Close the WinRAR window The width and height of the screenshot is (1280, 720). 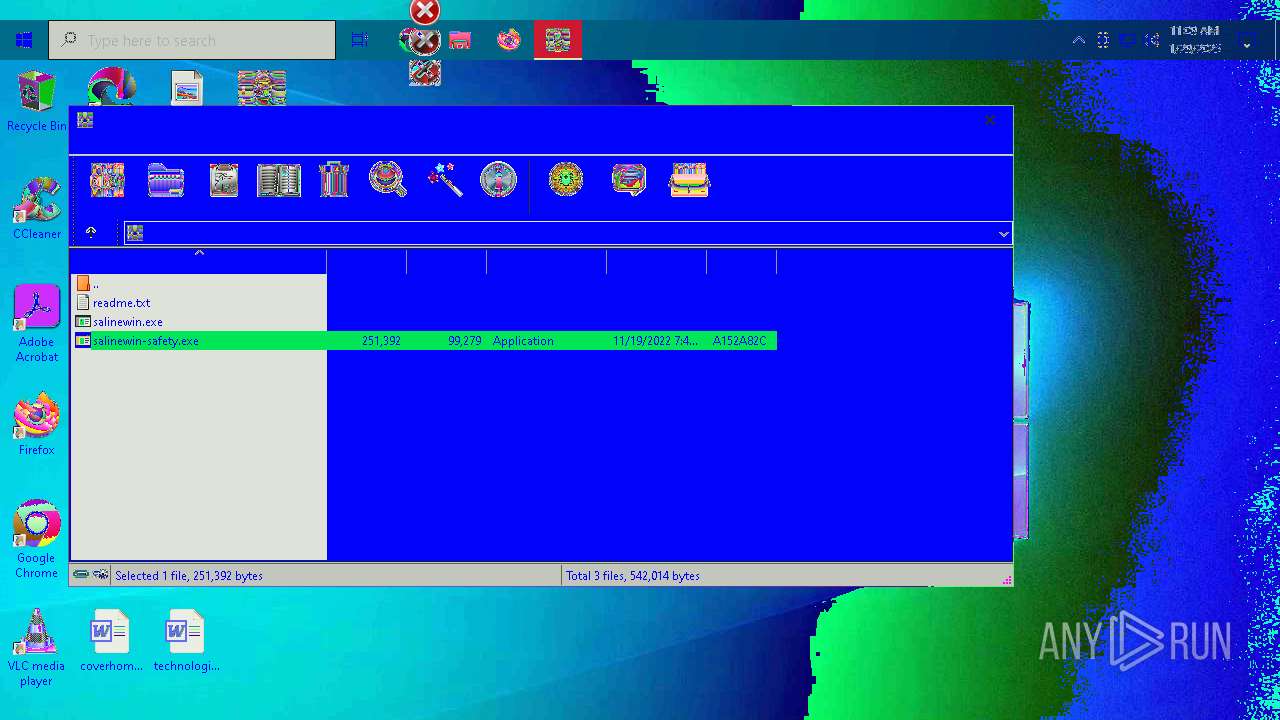[x=990, y=120]
